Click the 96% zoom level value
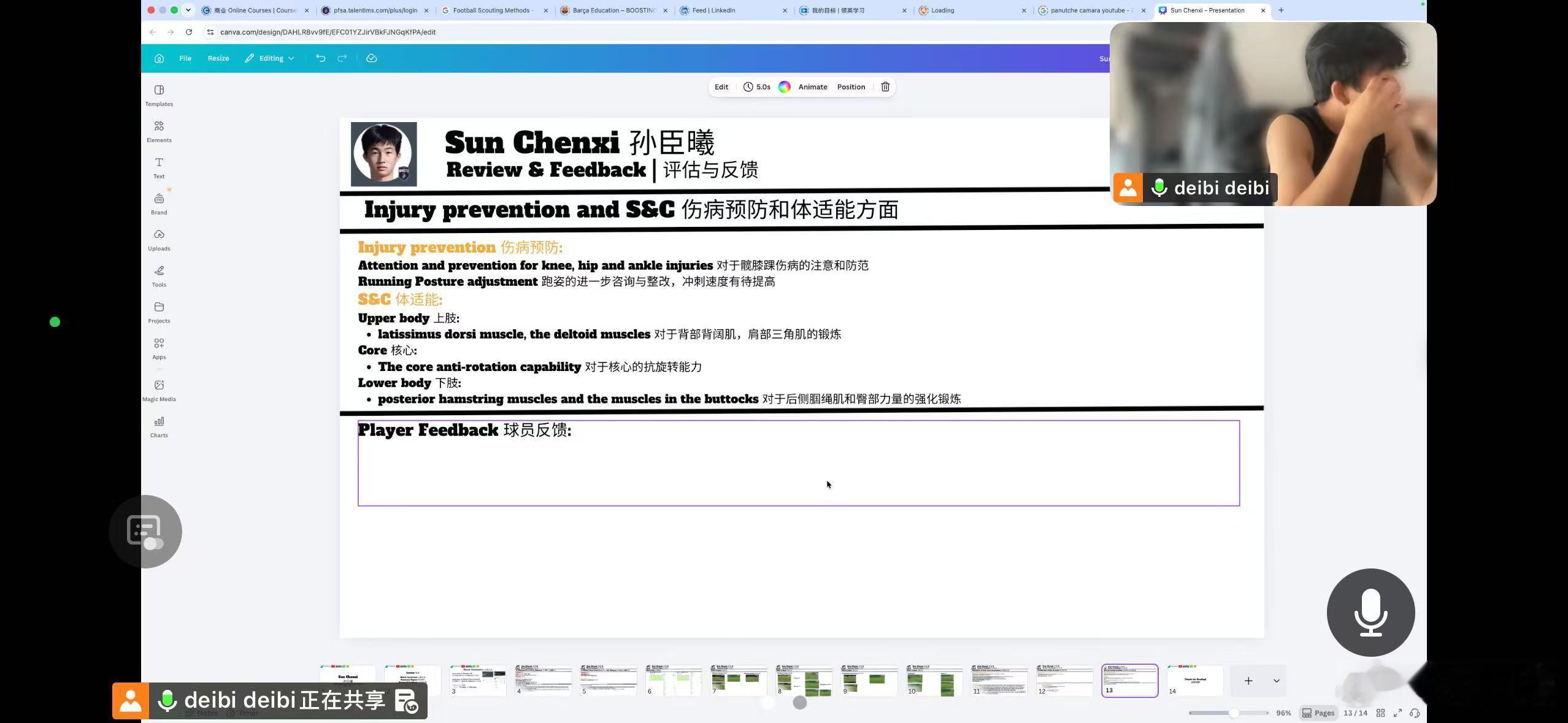This screenshot has height=723, width=1568. 1283,713
